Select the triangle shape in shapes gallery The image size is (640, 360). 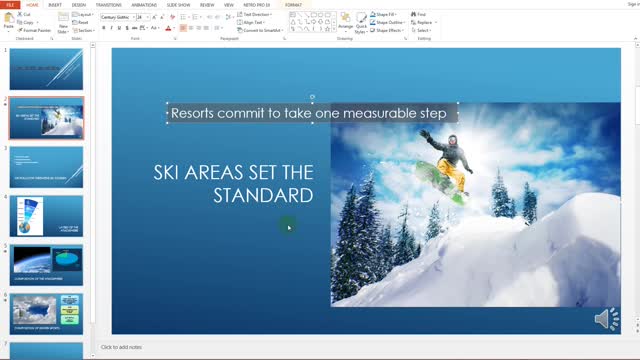click(x=293, y=22)
